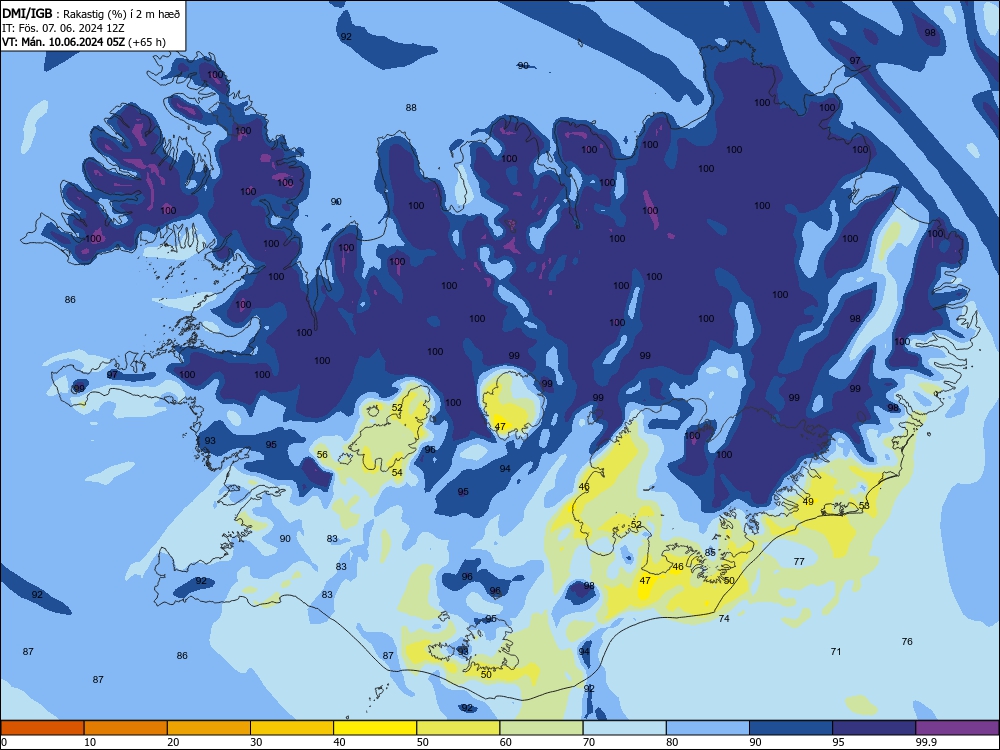Viewport: 1000px width, 750px height.
Task: Click the init time 'IT: Fös. 07. 06. 2024 12Z'
Action: (x=63, y=28)
